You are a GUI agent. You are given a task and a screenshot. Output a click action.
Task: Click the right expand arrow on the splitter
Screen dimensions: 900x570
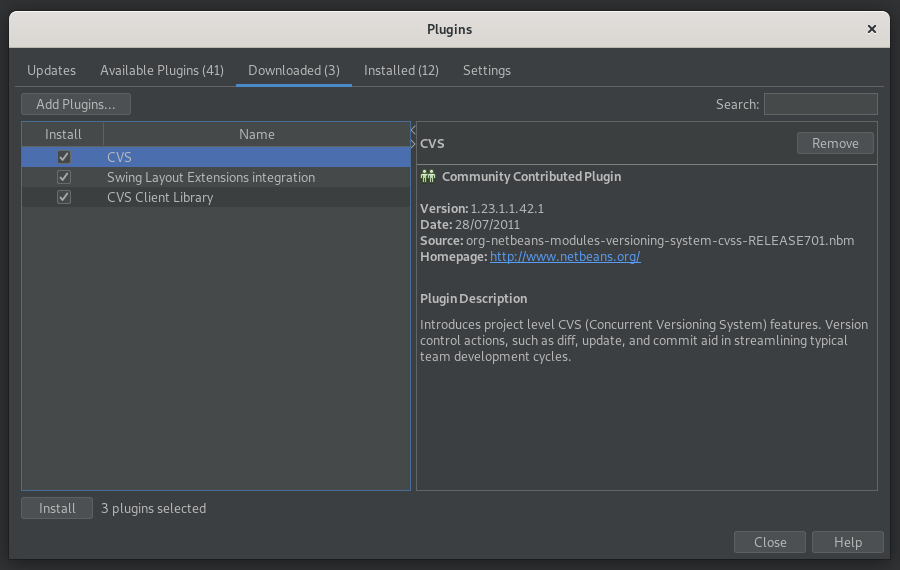tap(413, 144)
